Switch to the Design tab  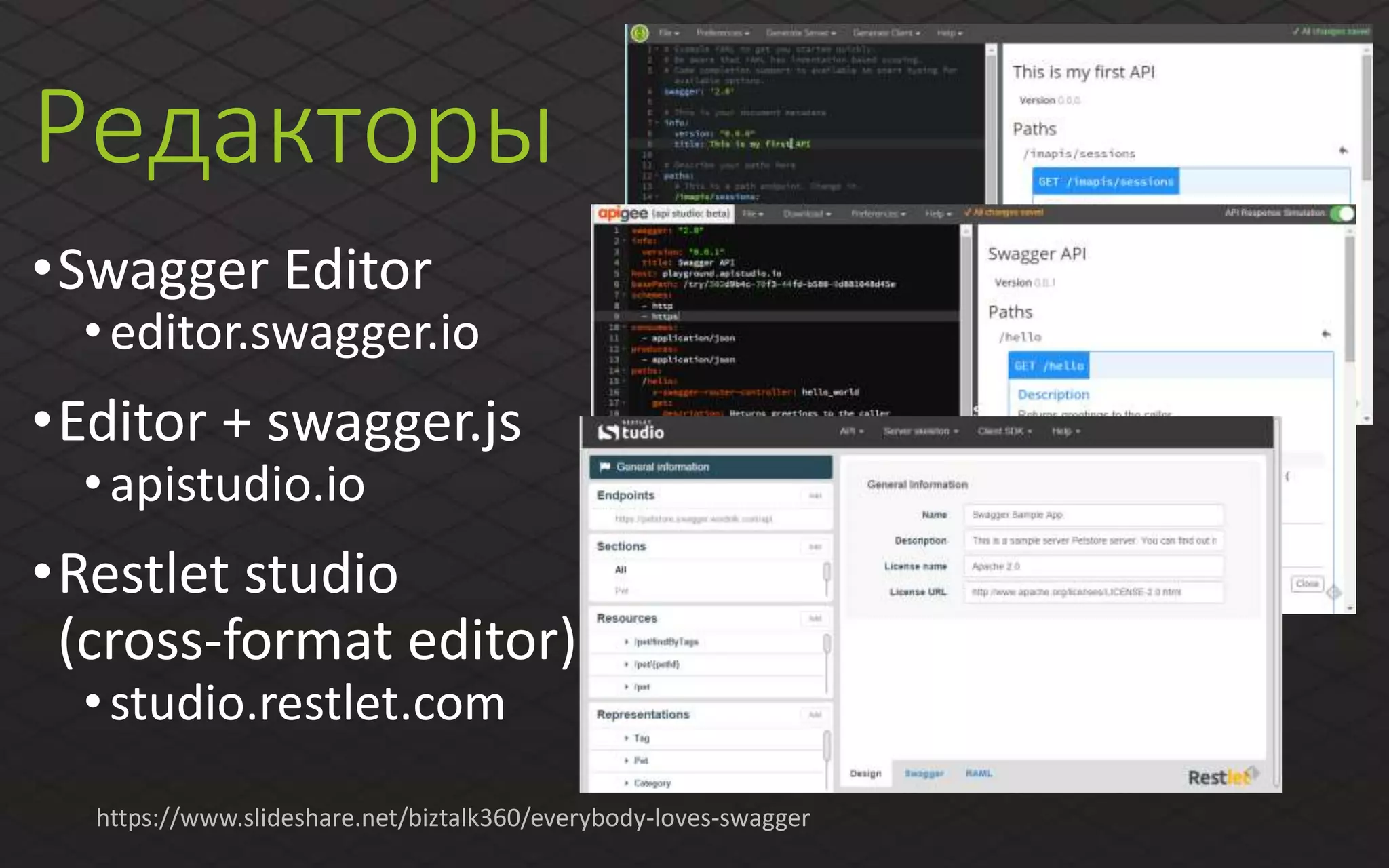tap(865, 774)
